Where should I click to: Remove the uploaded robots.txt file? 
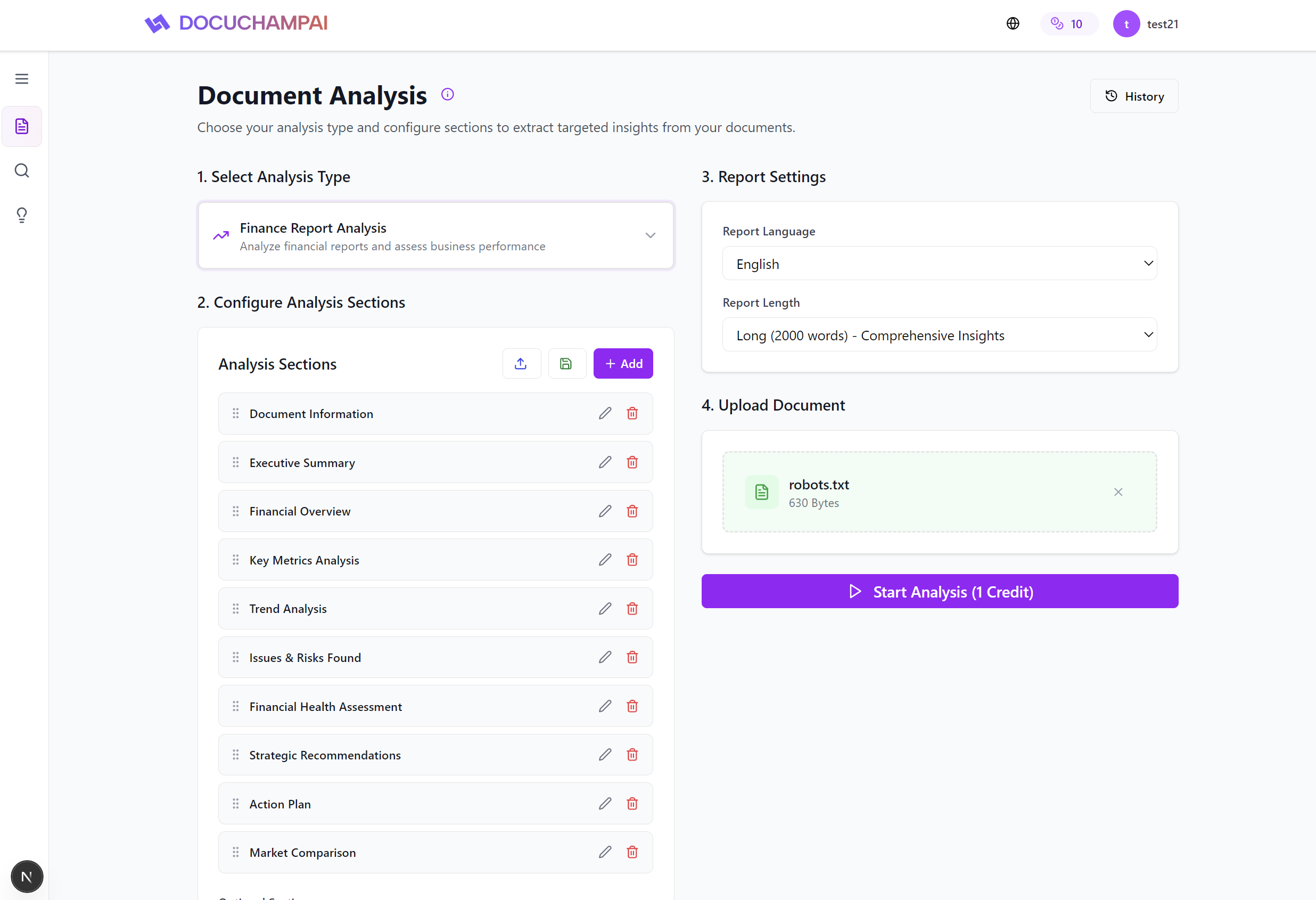click(1118, 492)
